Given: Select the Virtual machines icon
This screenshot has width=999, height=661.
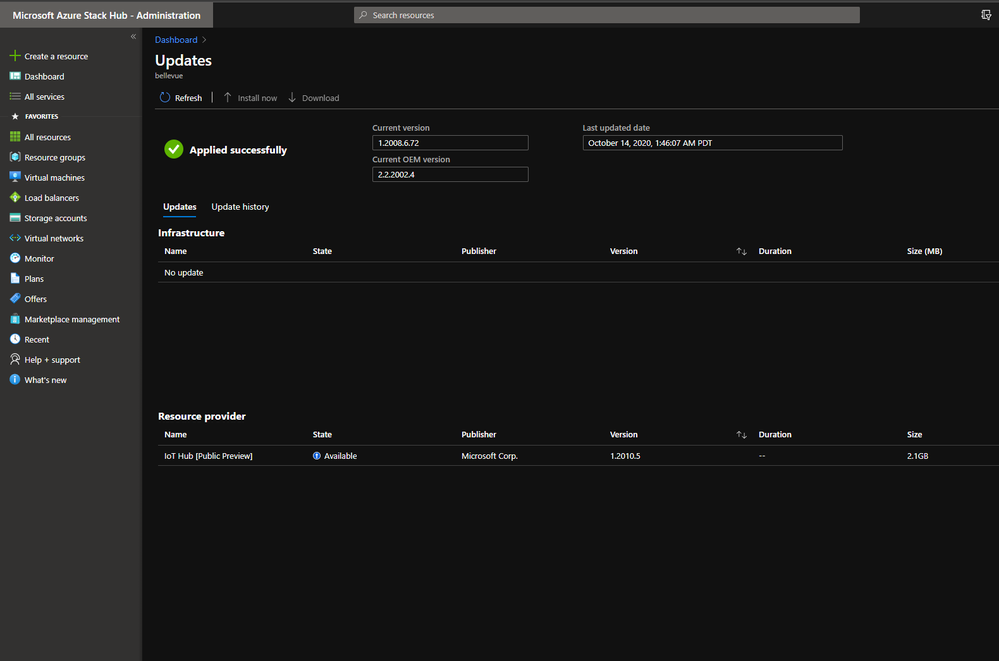Looking at the screenshot, I should pyautogui.click(x=15, y=177).
